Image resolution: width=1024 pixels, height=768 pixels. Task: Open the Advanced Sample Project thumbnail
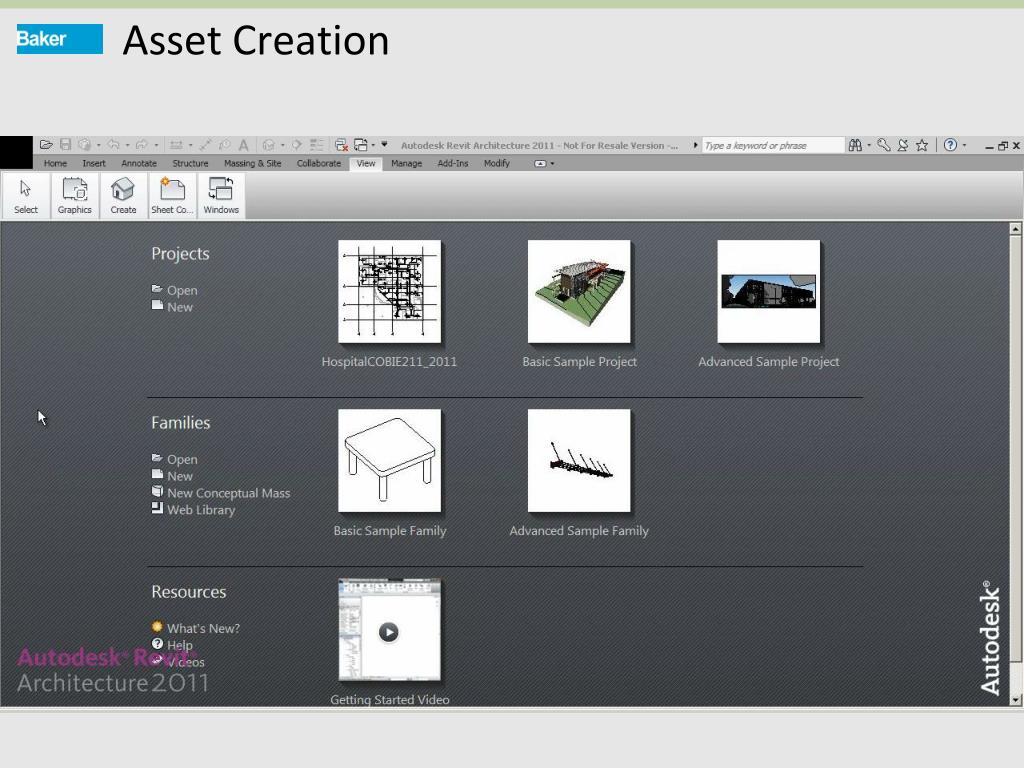tap(769, 291)
